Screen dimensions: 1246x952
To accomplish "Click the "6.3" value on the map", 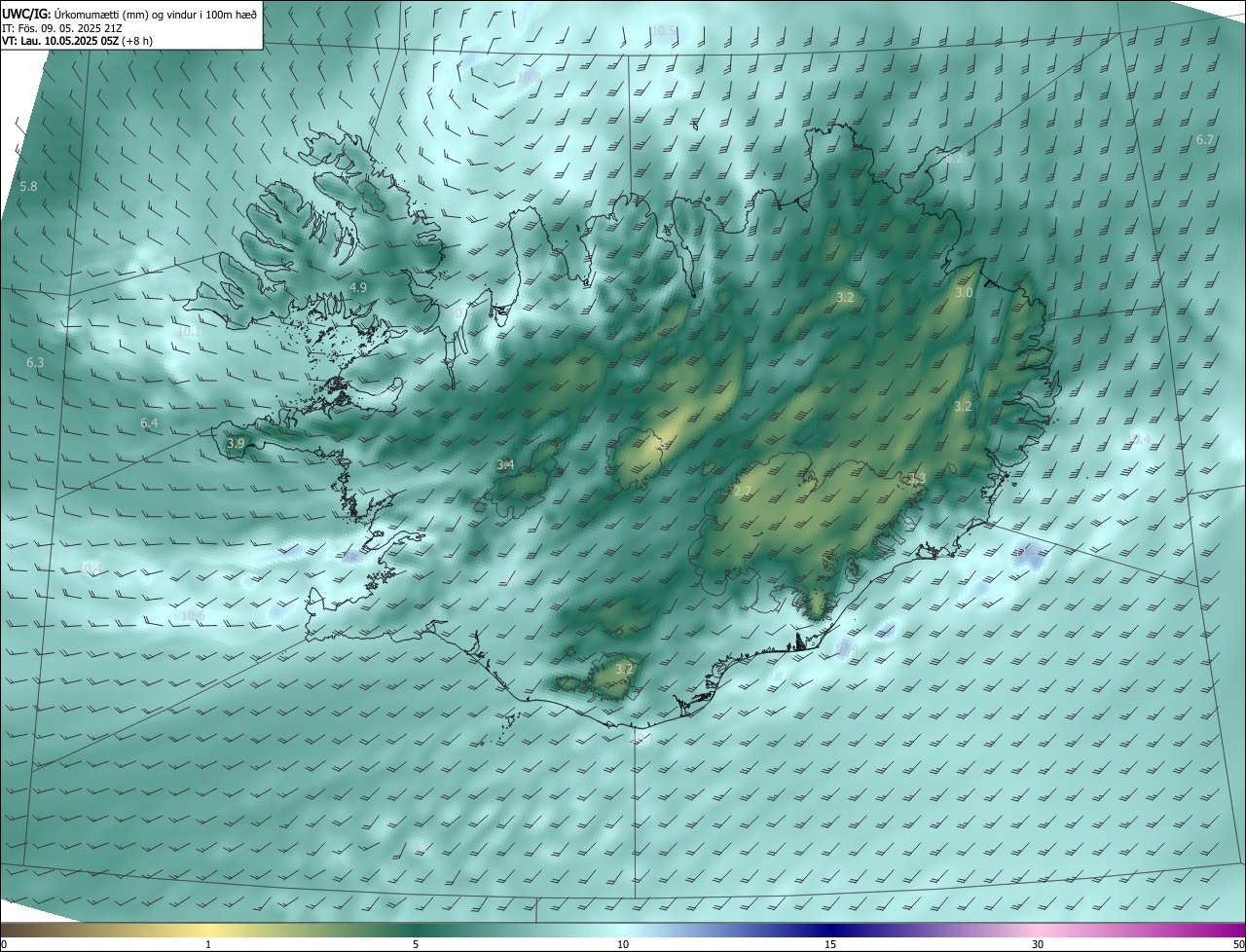I will point(35,363).
